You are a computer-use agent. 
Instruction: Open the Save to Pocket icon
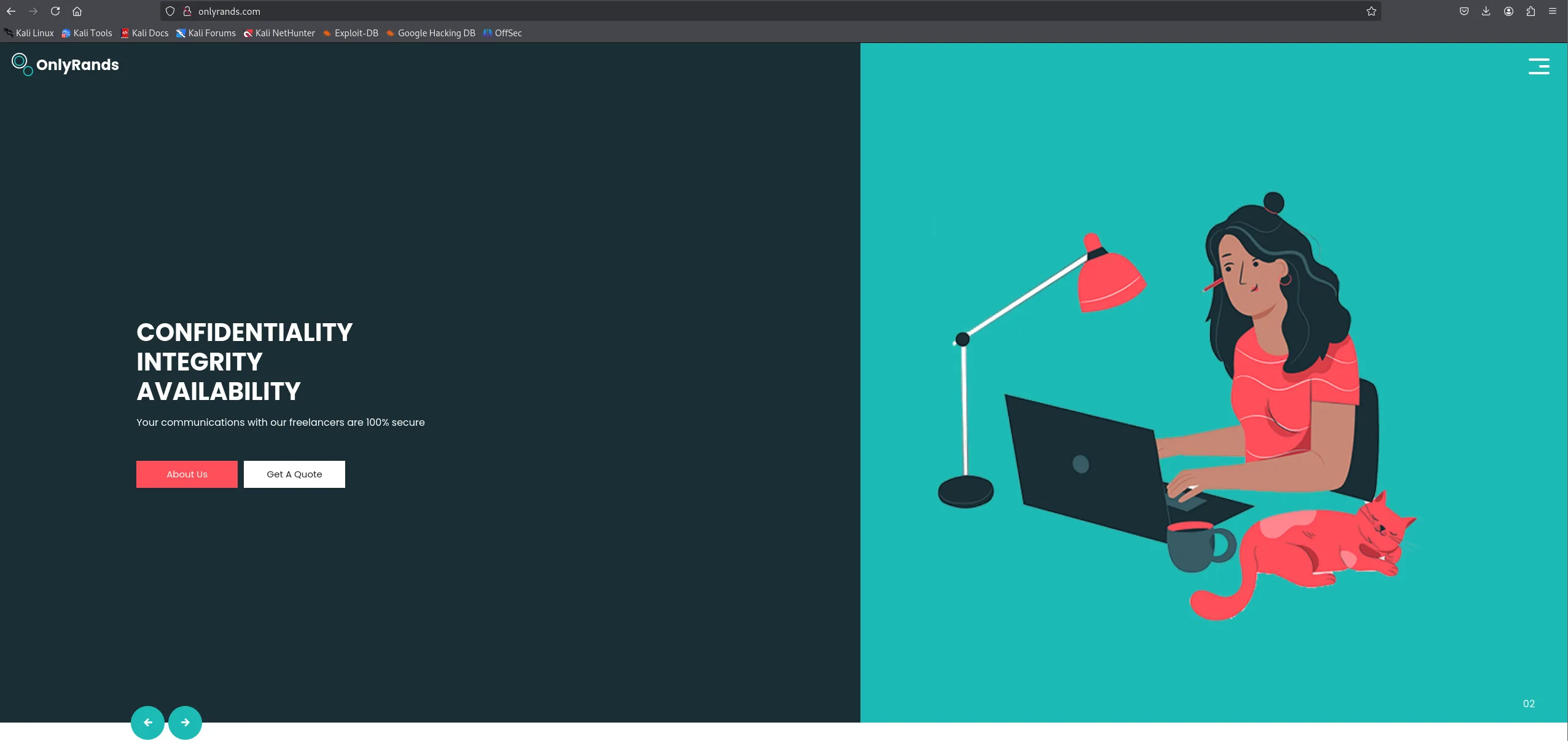coord(1464,11)
